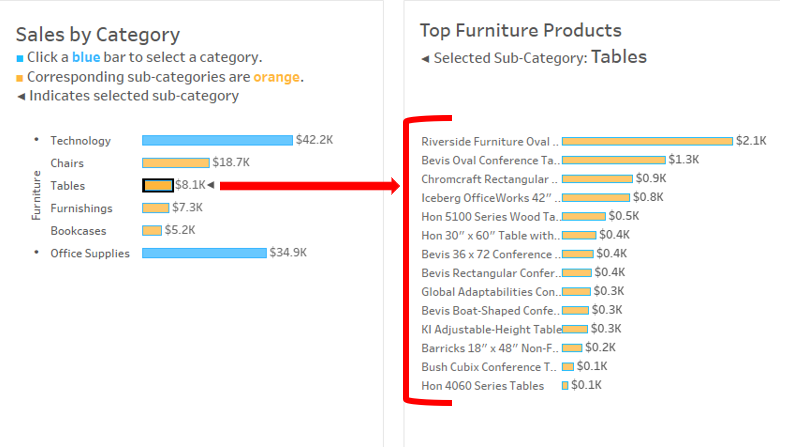Viewport: 789px width, 447px height.
Task: Click the blue Technology sales bar
Action: (x=217, y=140)
